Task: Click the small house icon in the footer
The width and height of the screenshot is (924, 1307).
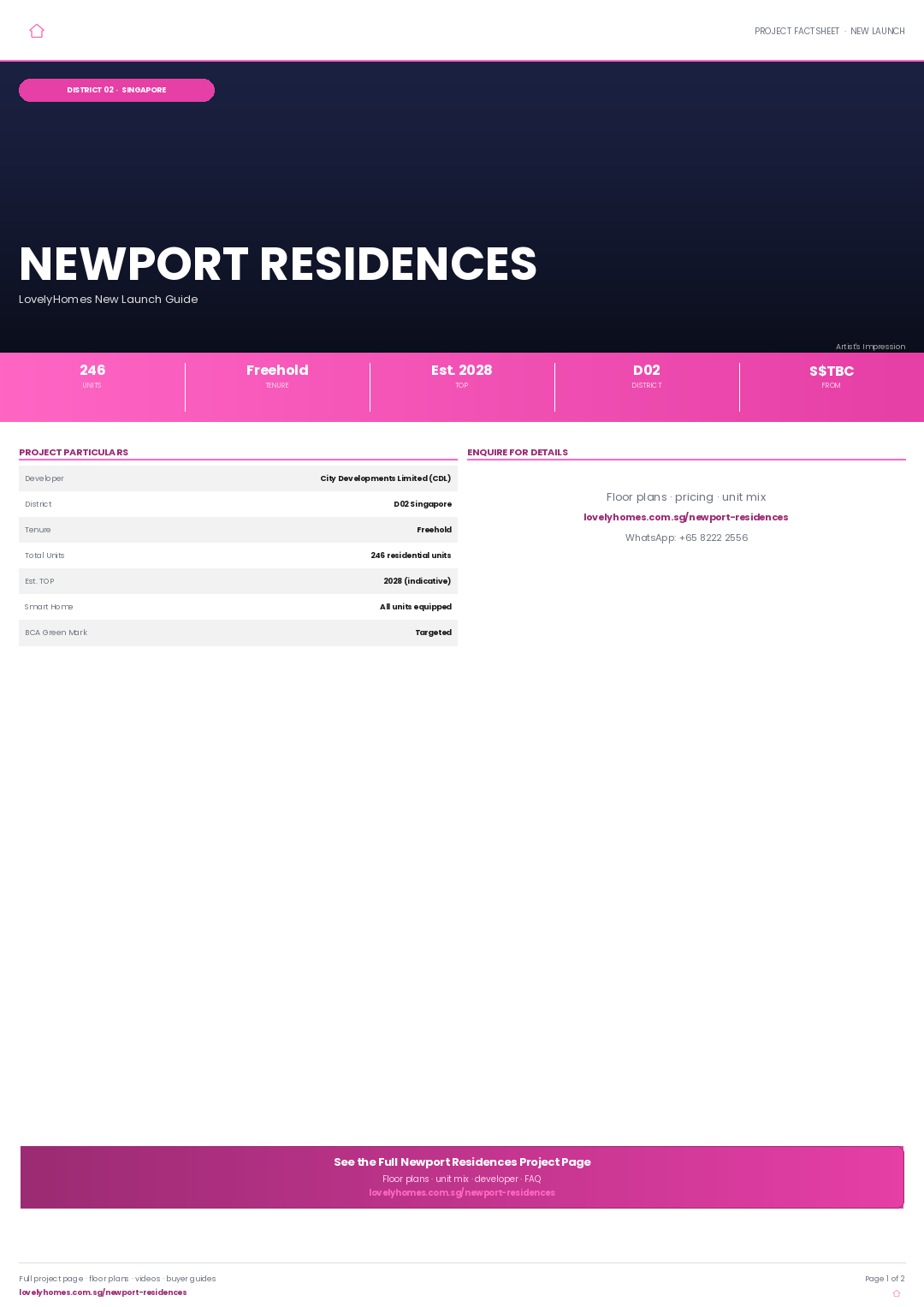Action: [897, 1293]
